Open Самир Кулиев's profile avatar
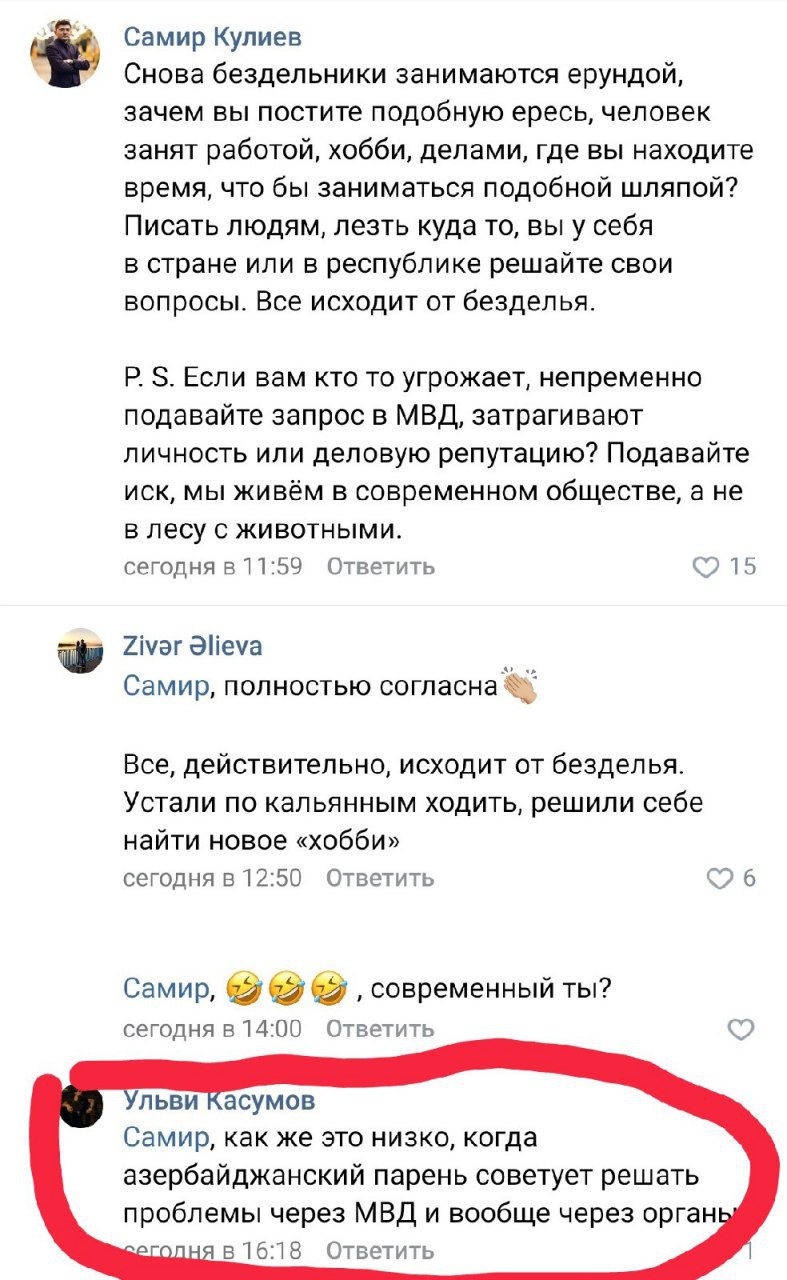This screenshot has height=1280, width=787. pyautogui.click(x=65, y=54)
